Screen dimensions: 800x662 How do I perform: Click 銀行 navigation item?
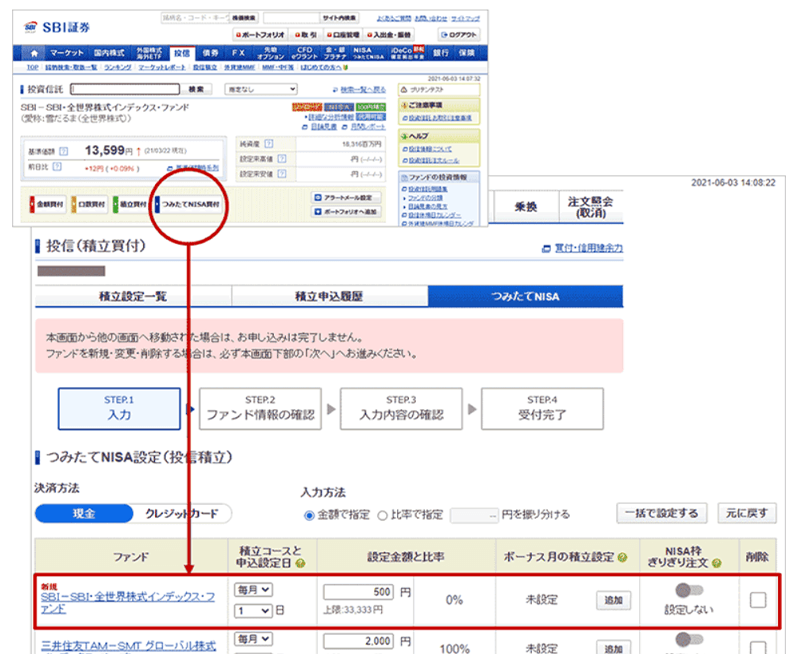tap(440, 53)
